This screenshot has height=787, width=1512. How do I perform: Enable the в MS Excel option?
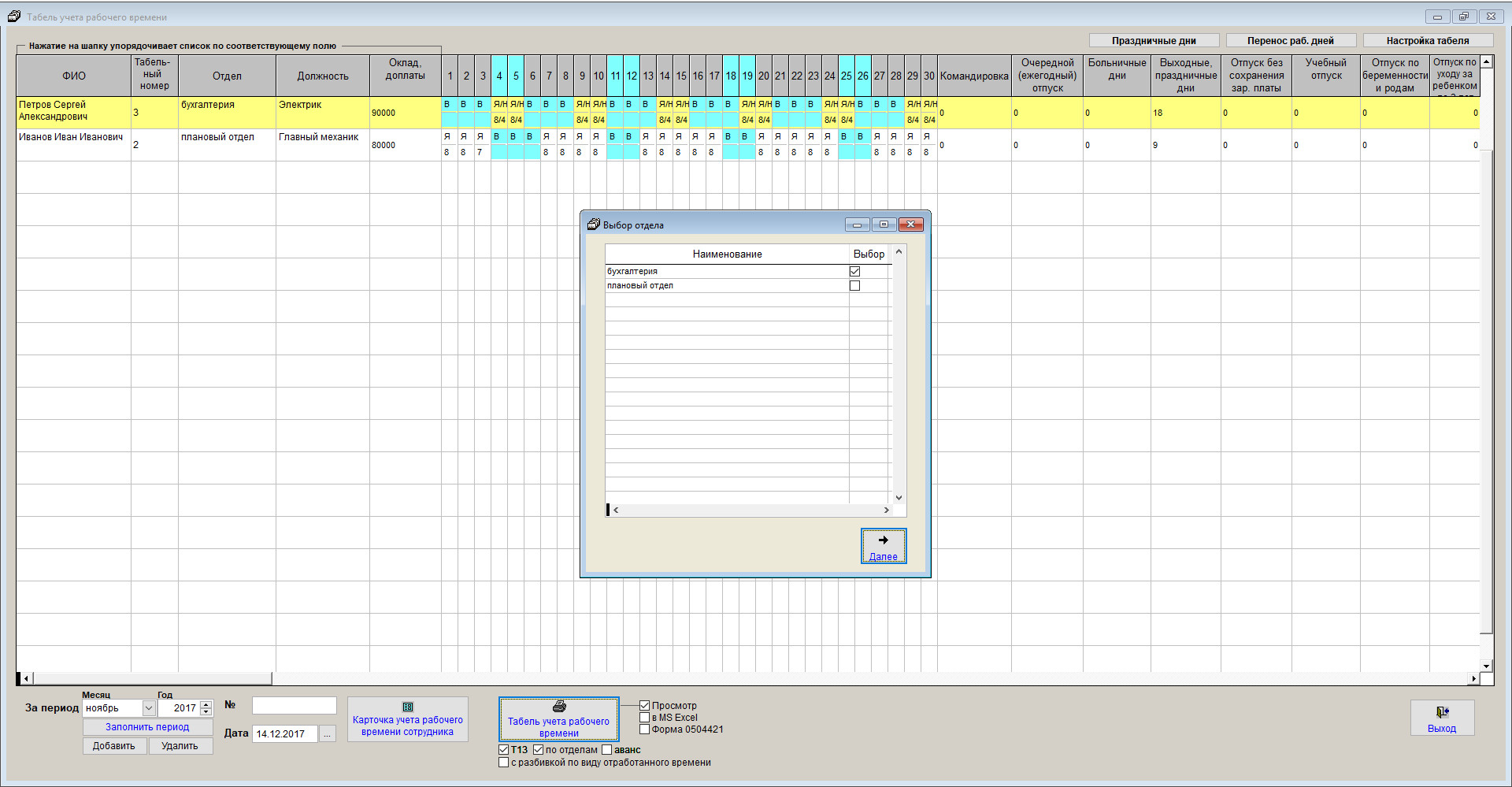(x=645, y=718)
